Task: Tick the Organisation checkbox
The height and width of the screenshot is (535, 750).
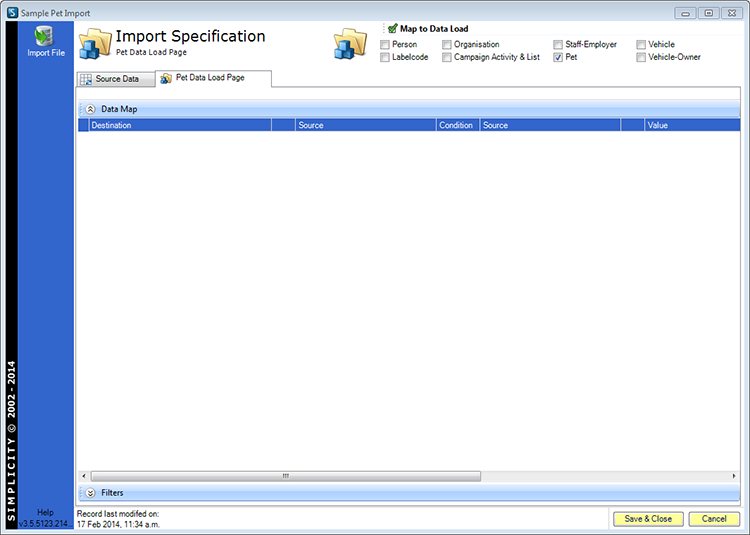Action: (x=446, y=45)
